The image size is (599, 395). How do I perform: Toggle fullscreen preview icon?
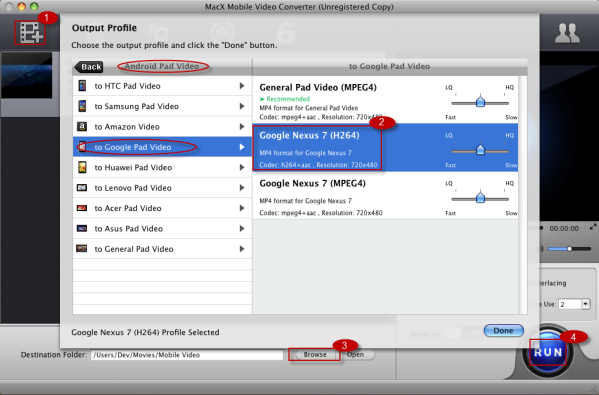[593, 227]
